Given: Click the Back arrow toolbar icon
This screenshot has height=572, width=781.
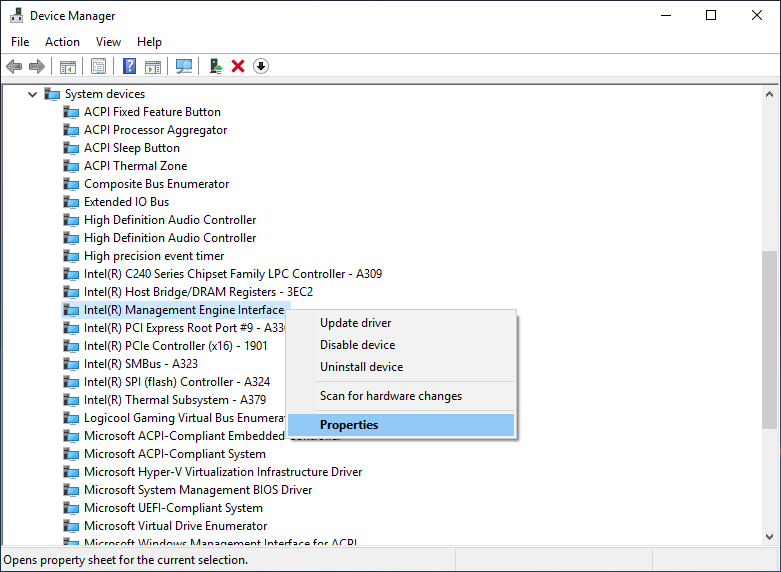Looking at the screenshot, I should pos(14,66).
